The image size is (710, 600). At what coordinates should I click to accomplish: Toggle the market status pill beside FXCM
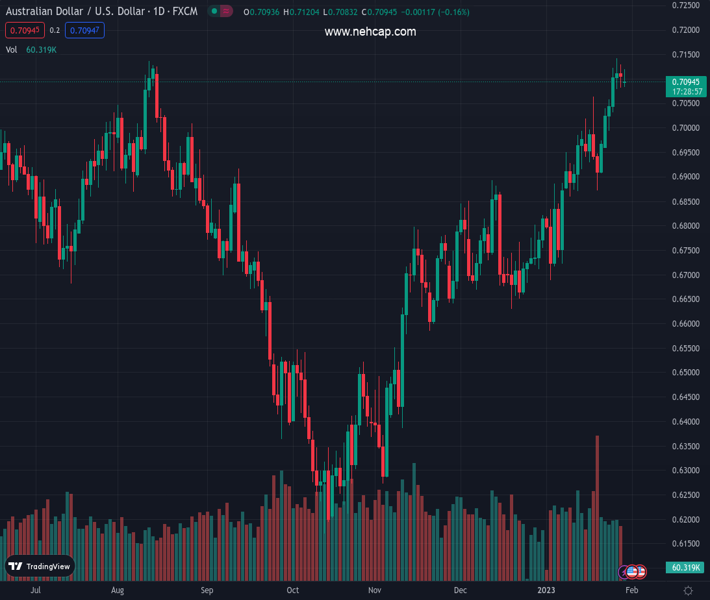[x=221, y=11]
